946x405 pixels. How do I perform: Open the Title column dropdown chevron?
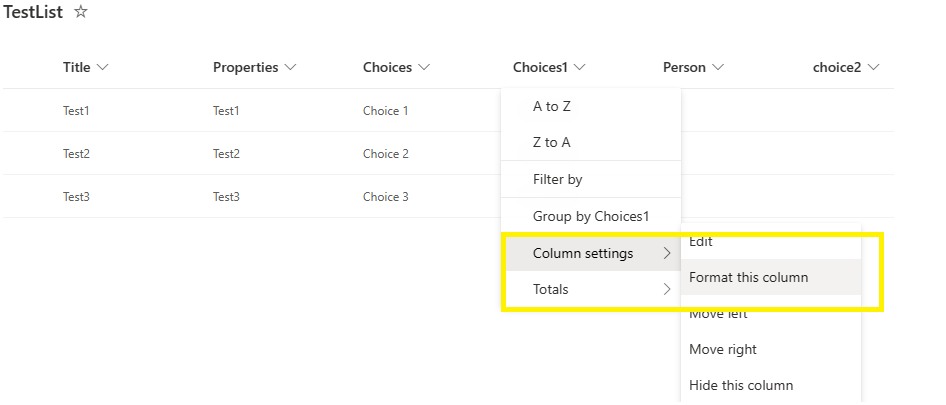coord(101,68)
